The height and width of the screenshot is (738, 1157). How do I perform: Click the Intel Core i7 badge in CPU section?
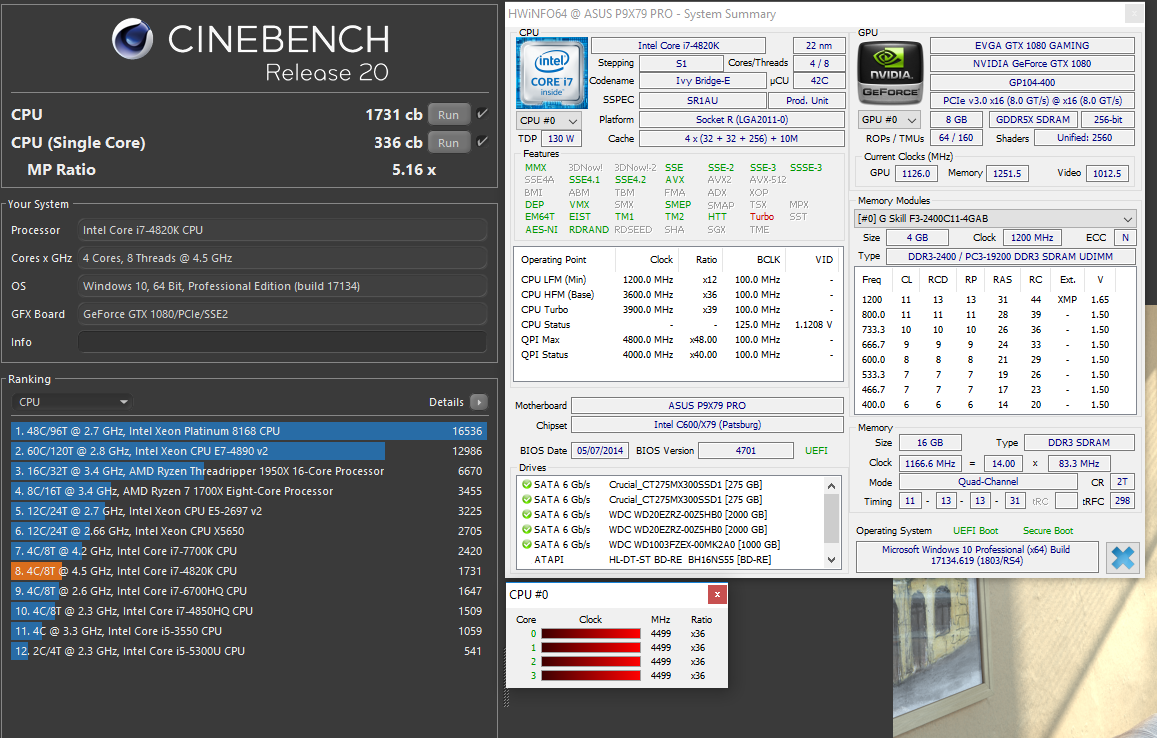click(x=551, y=72)
